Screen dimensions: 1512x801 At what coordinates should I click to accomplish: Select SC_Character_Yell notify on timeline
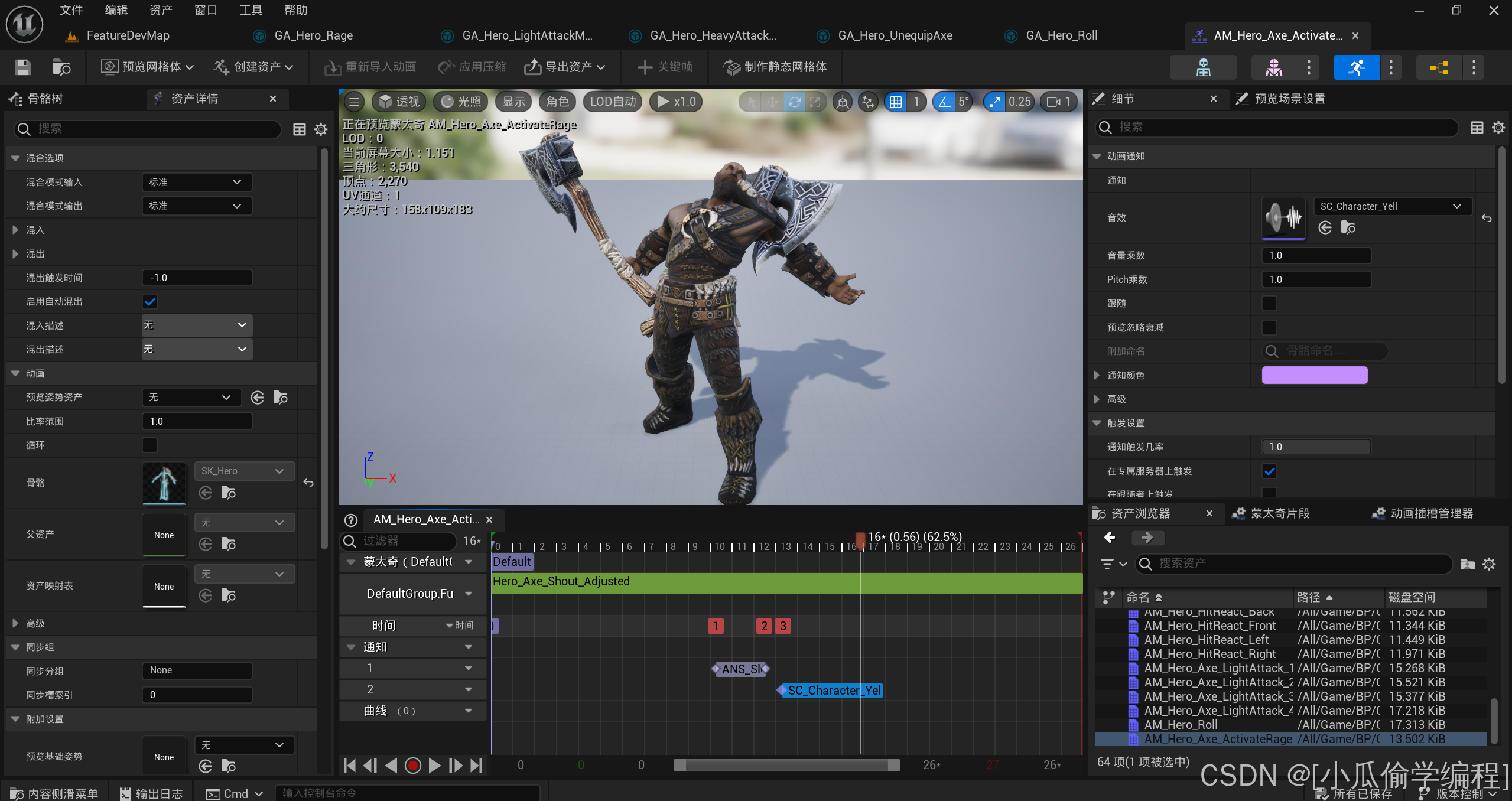[x=831, y=691]
